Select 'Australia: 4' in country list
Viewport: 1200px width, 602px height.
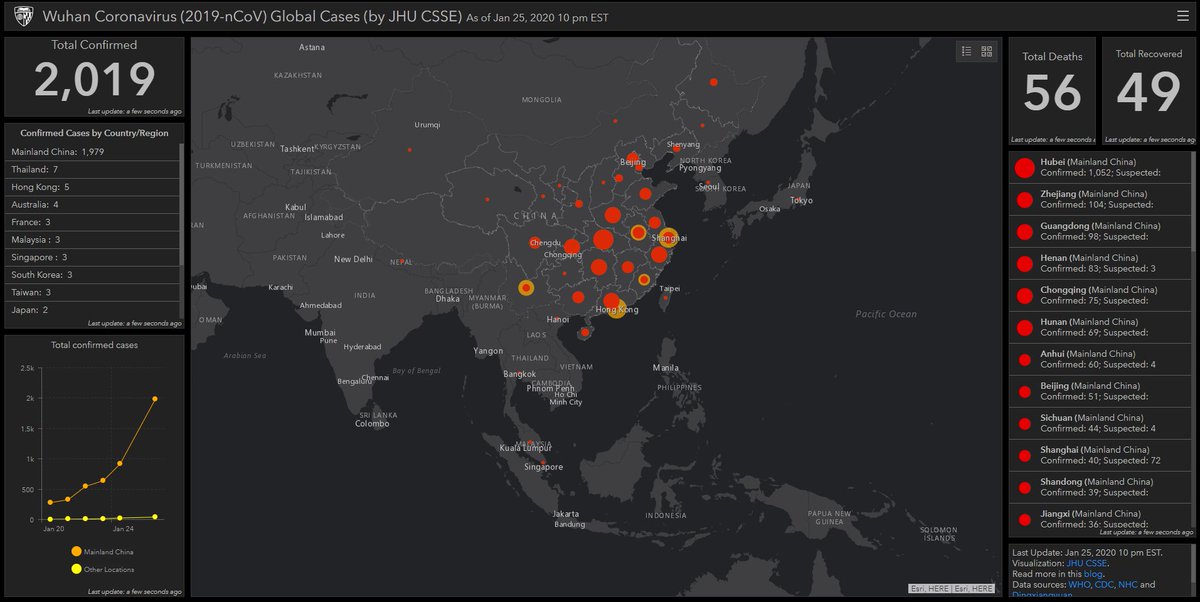[x=93, y=205]
